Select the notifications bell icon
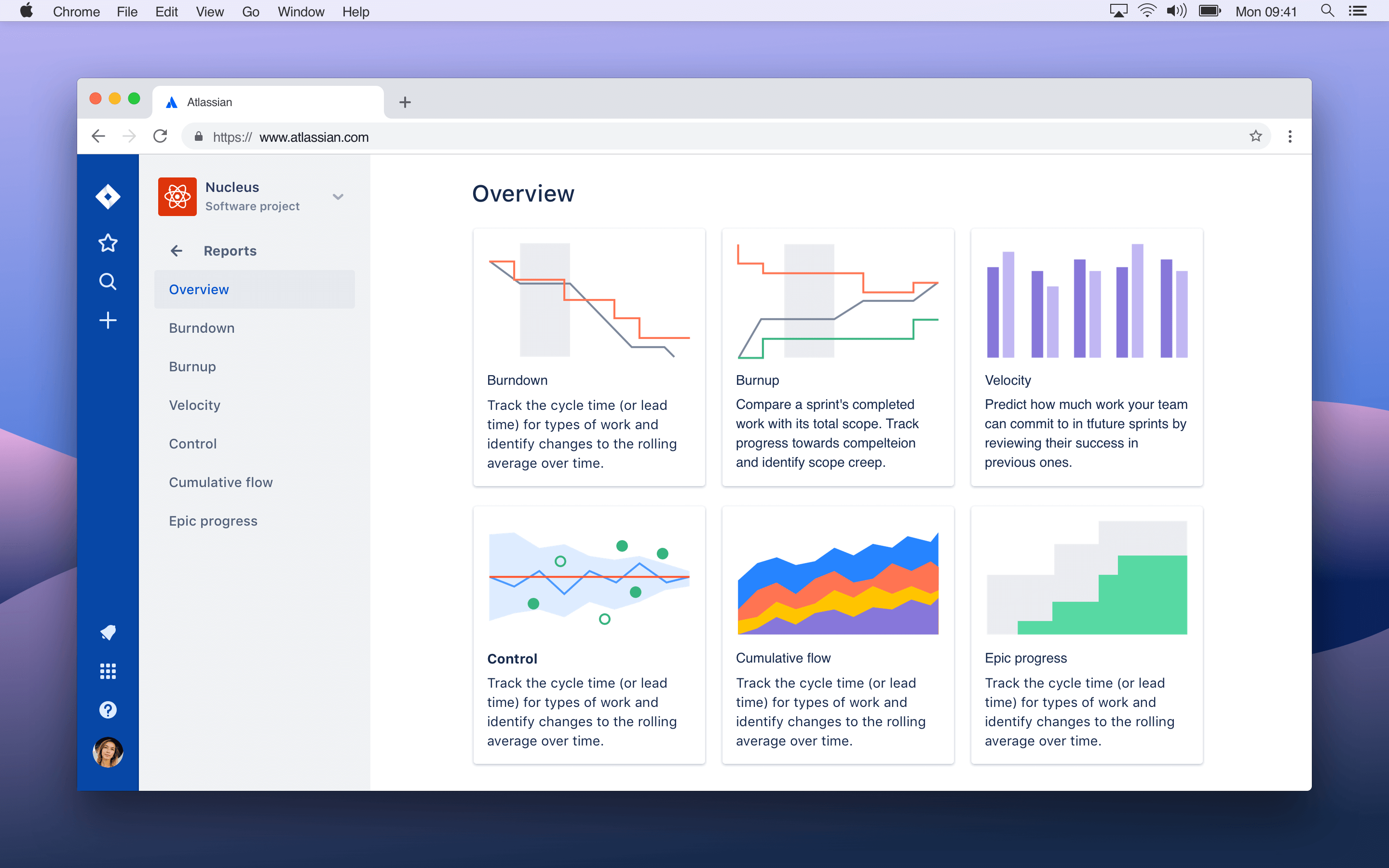This screenshot has height=868, width=1389. coord(108,632)
